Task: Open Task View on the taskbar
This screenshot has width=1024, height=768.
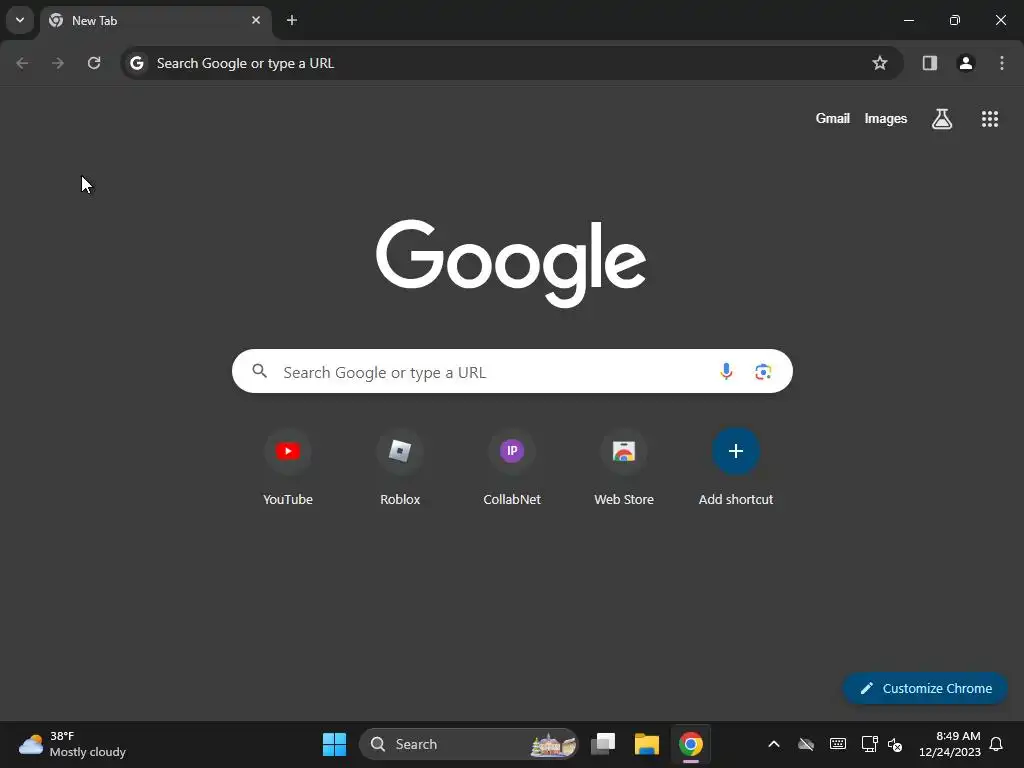Action: (603, 744)
